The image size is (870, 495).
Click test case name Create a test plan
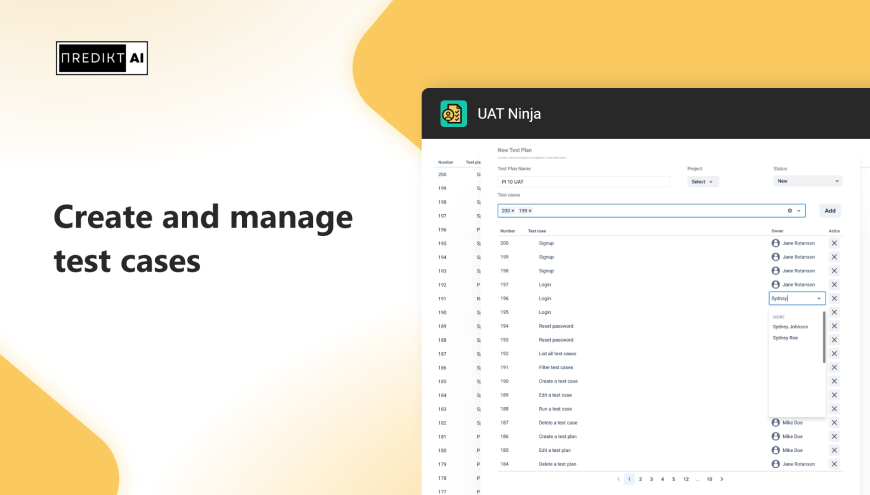tap(557, 437)
